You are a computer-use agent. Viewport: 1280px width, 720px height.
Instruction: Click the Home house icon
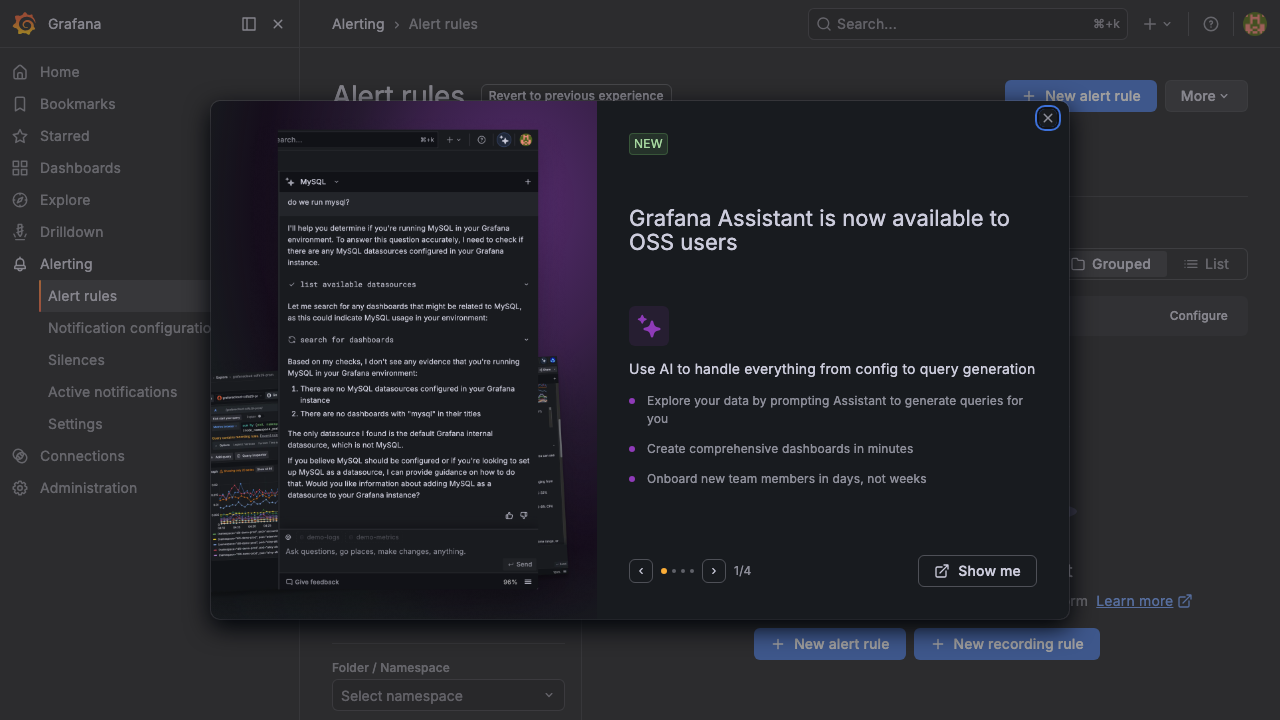click(20, 72)
